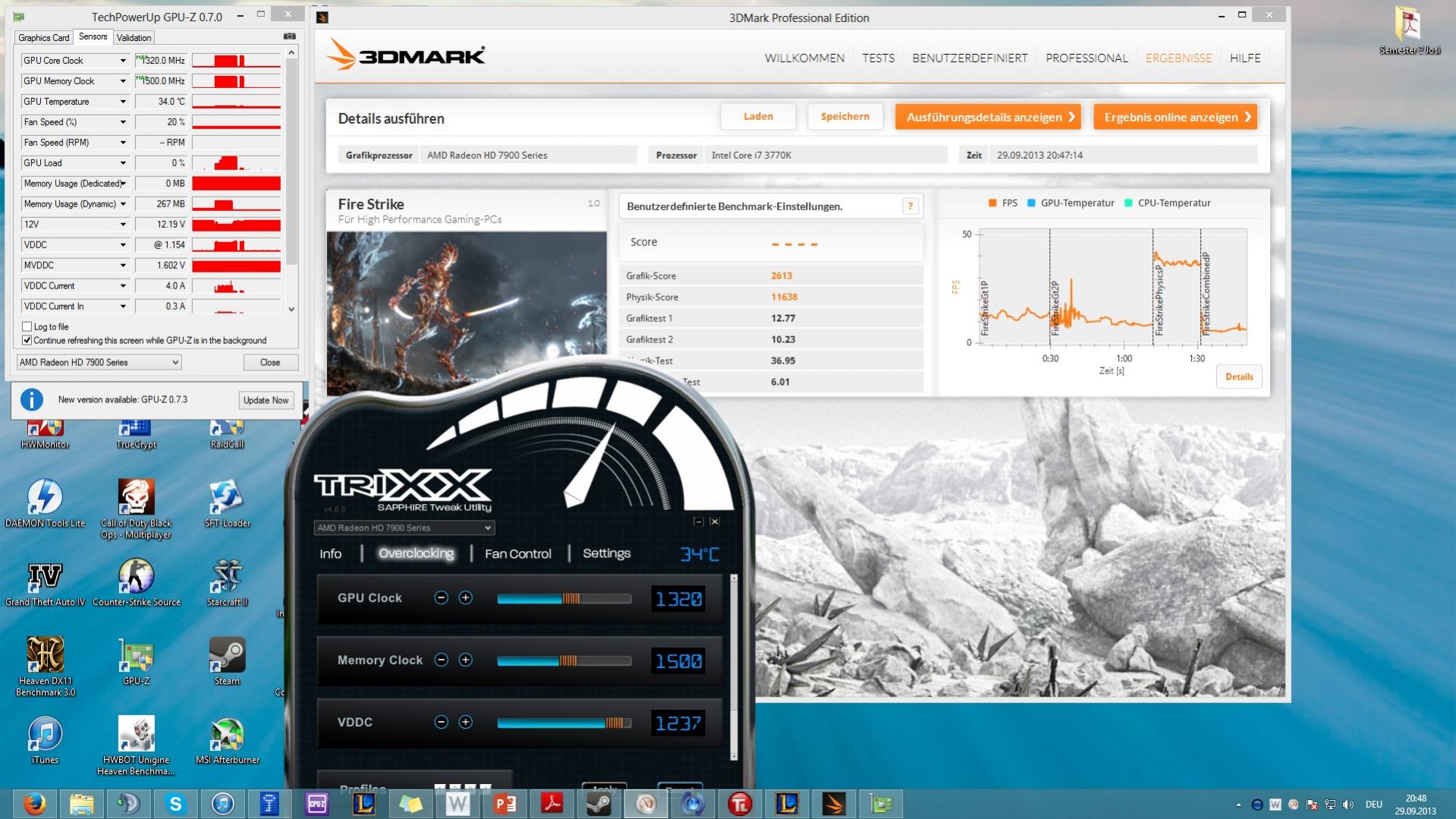1456x819 pixels.
Task: Expand the GPU Temperature sensor dropdown
Action: pos(123,102)
